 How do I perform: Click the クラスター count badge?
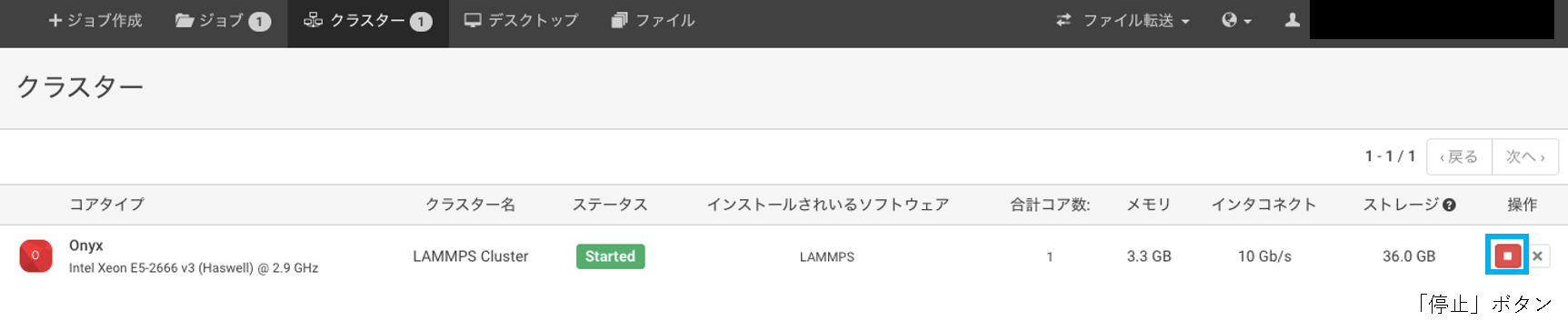[x=421, y=21]
